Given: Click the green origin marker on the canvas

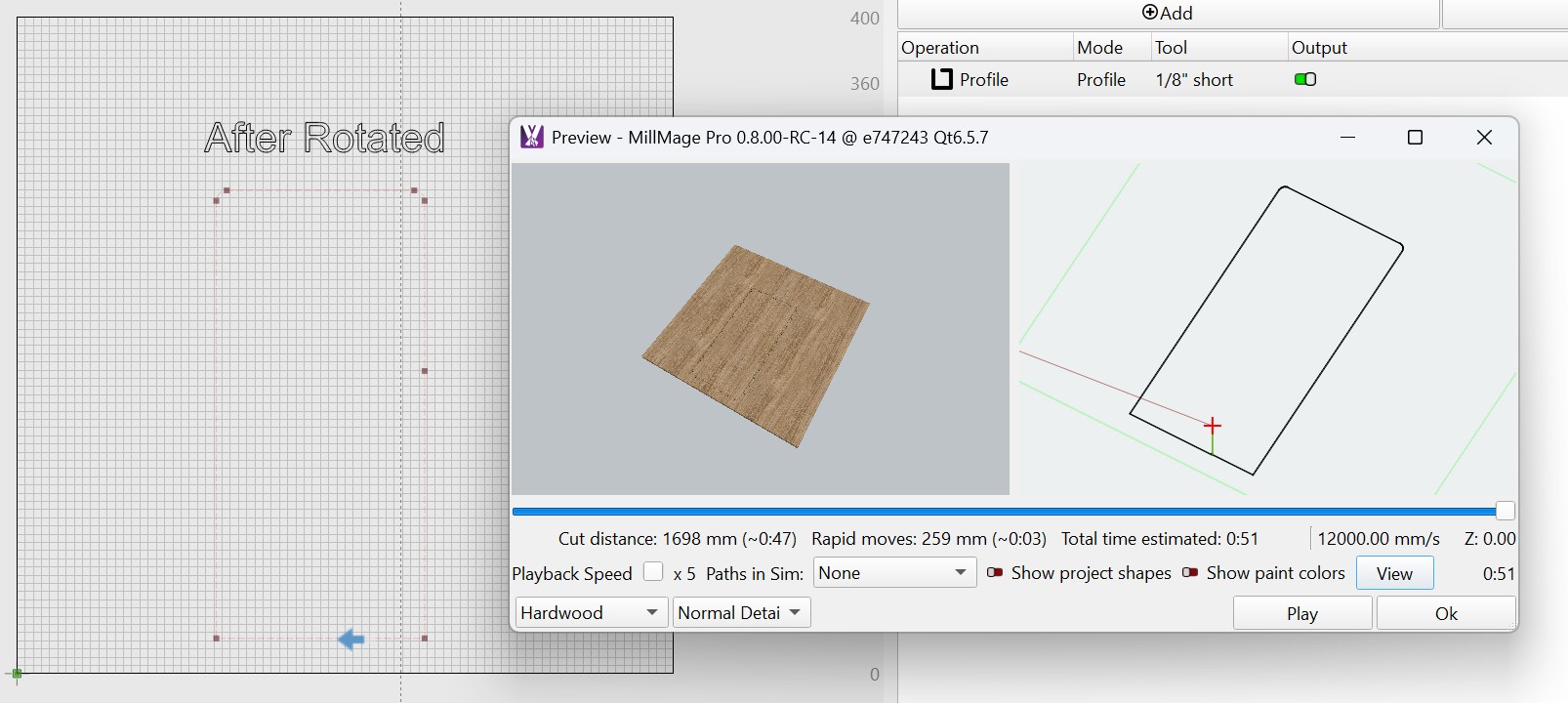Looking at the screenshot, I should (16, 674).
